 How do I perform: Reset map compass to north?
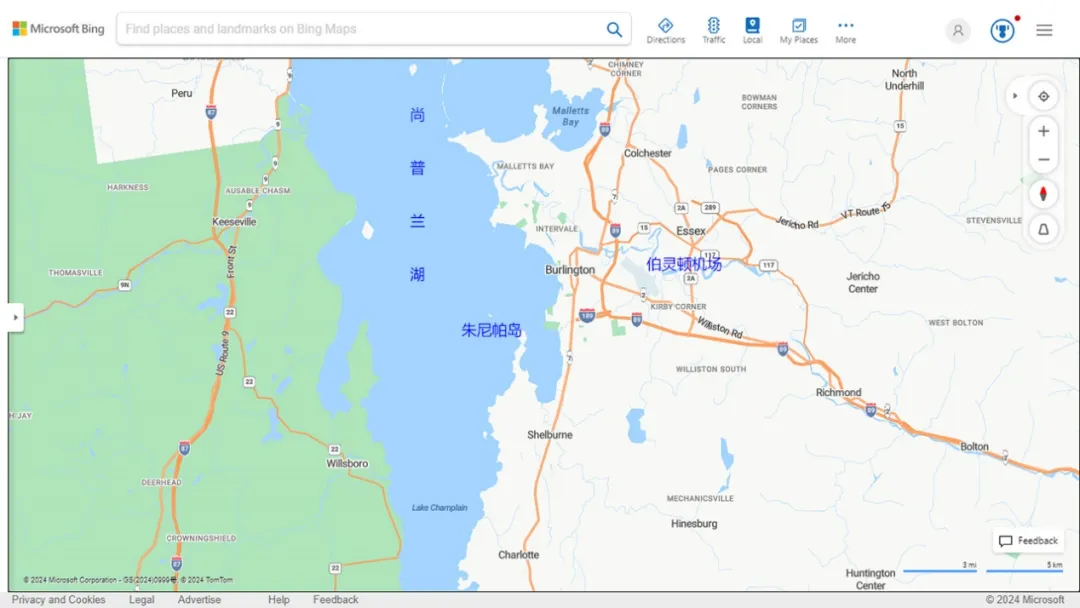1043,194
